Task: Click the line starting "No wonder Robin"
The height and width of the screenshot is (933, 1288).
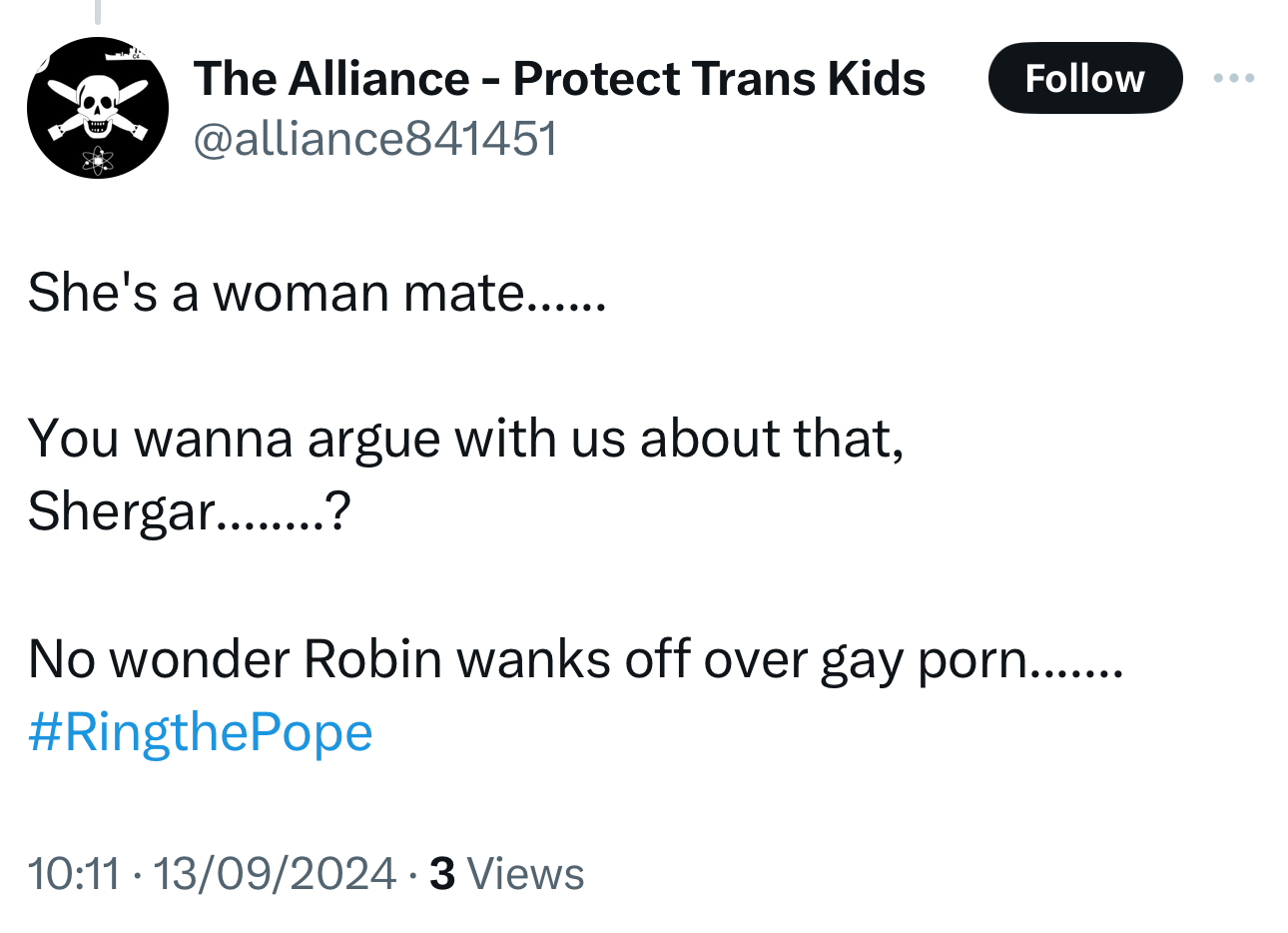Action: 575,659
